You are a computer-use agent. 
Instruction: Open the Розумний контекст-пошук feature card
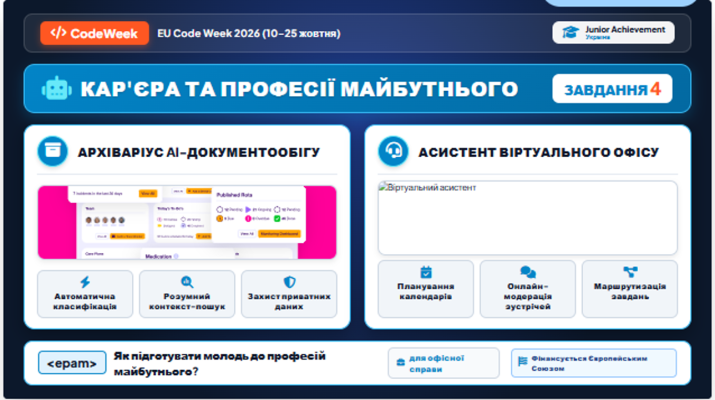click(x=187, y=294)
